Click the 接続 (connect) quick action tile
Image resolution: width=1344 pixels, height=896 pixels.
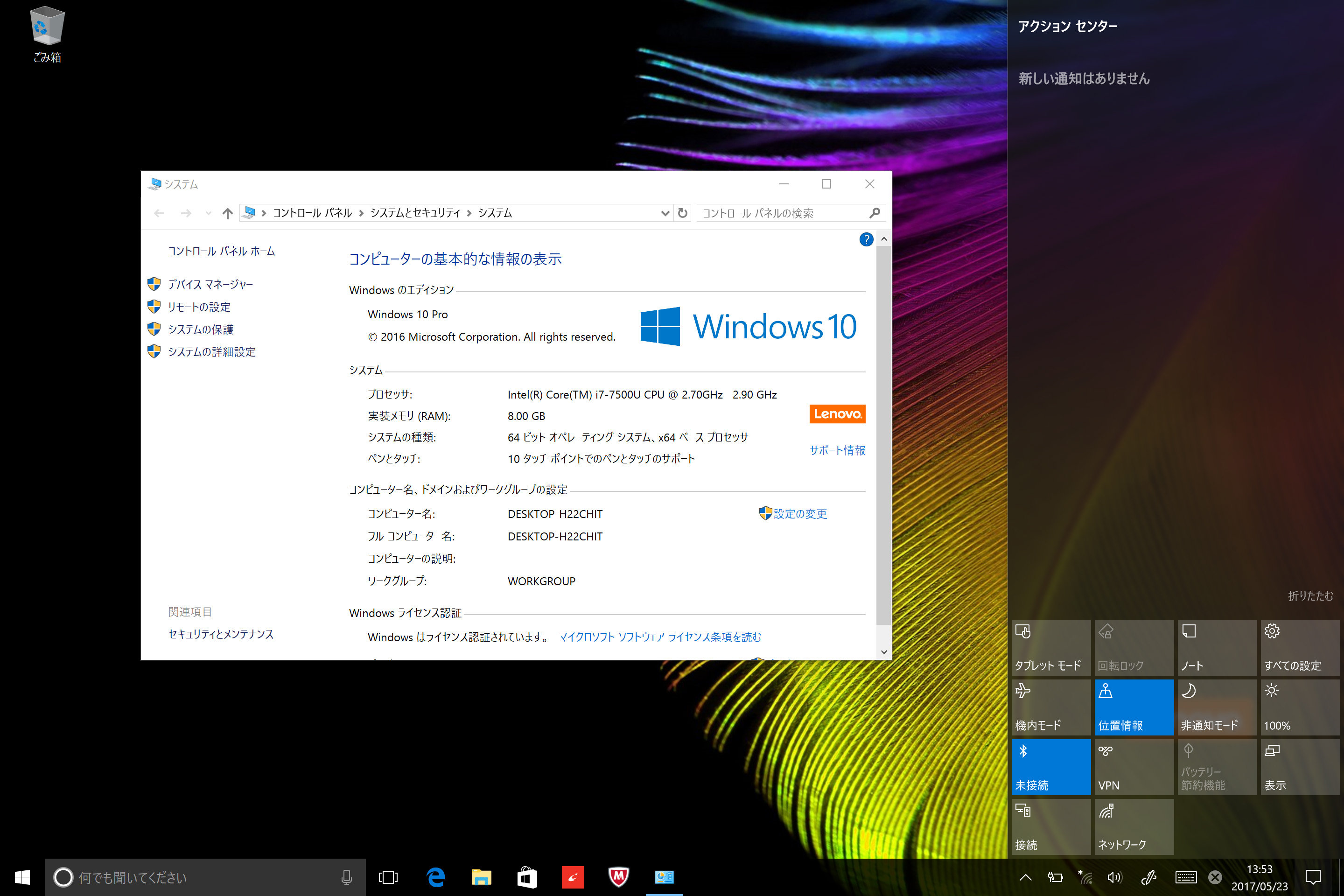1051,826
